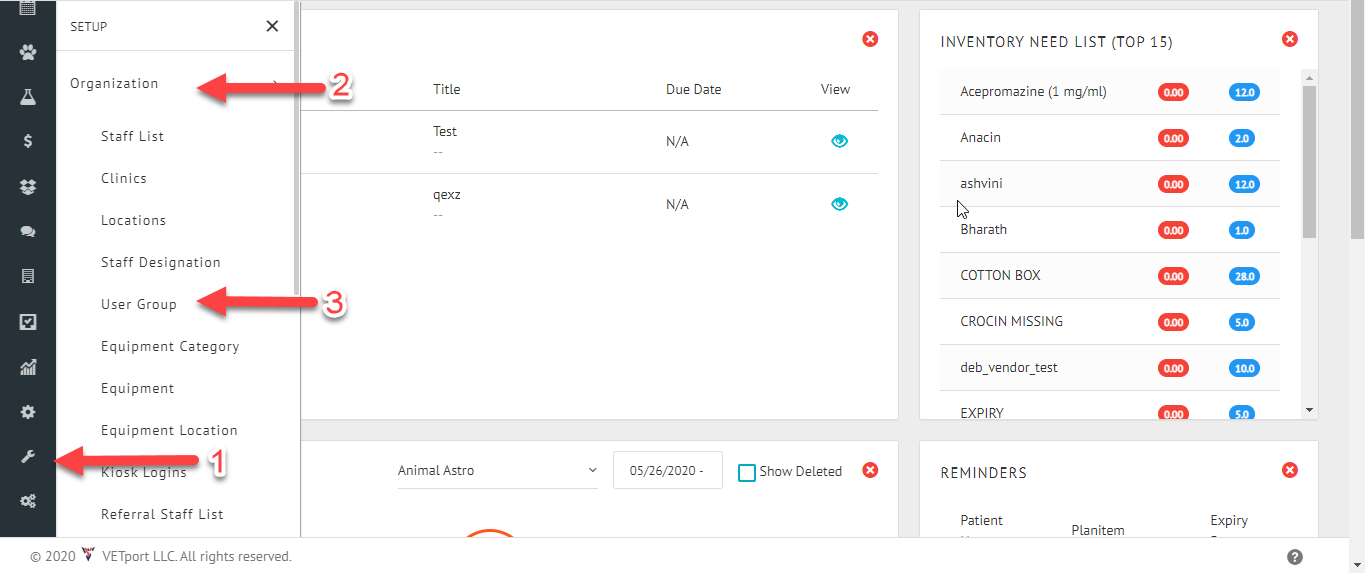Open the Animal Astro clinic dropdown
1365x573 pixels.
tap(498, 470)
